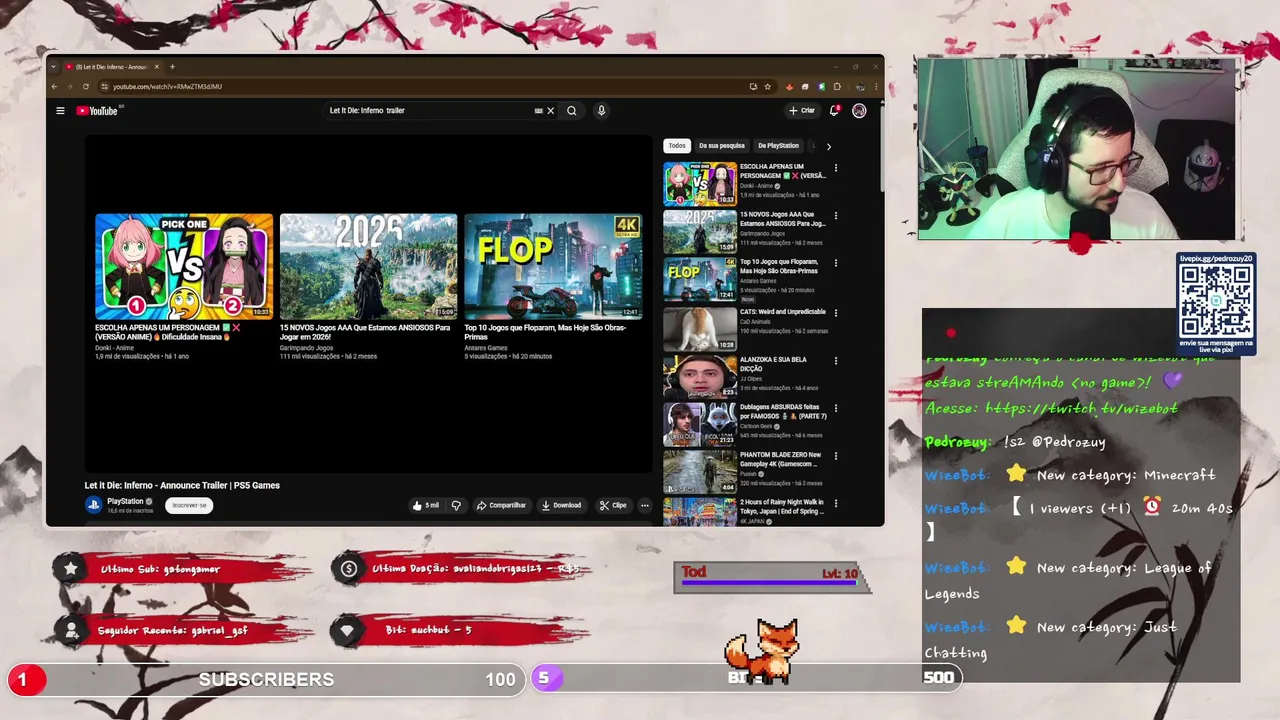Image resolution: width=1280 pixels, height=720 pixels.
Task: Open YouTube notifications bell
Action: 834,111
